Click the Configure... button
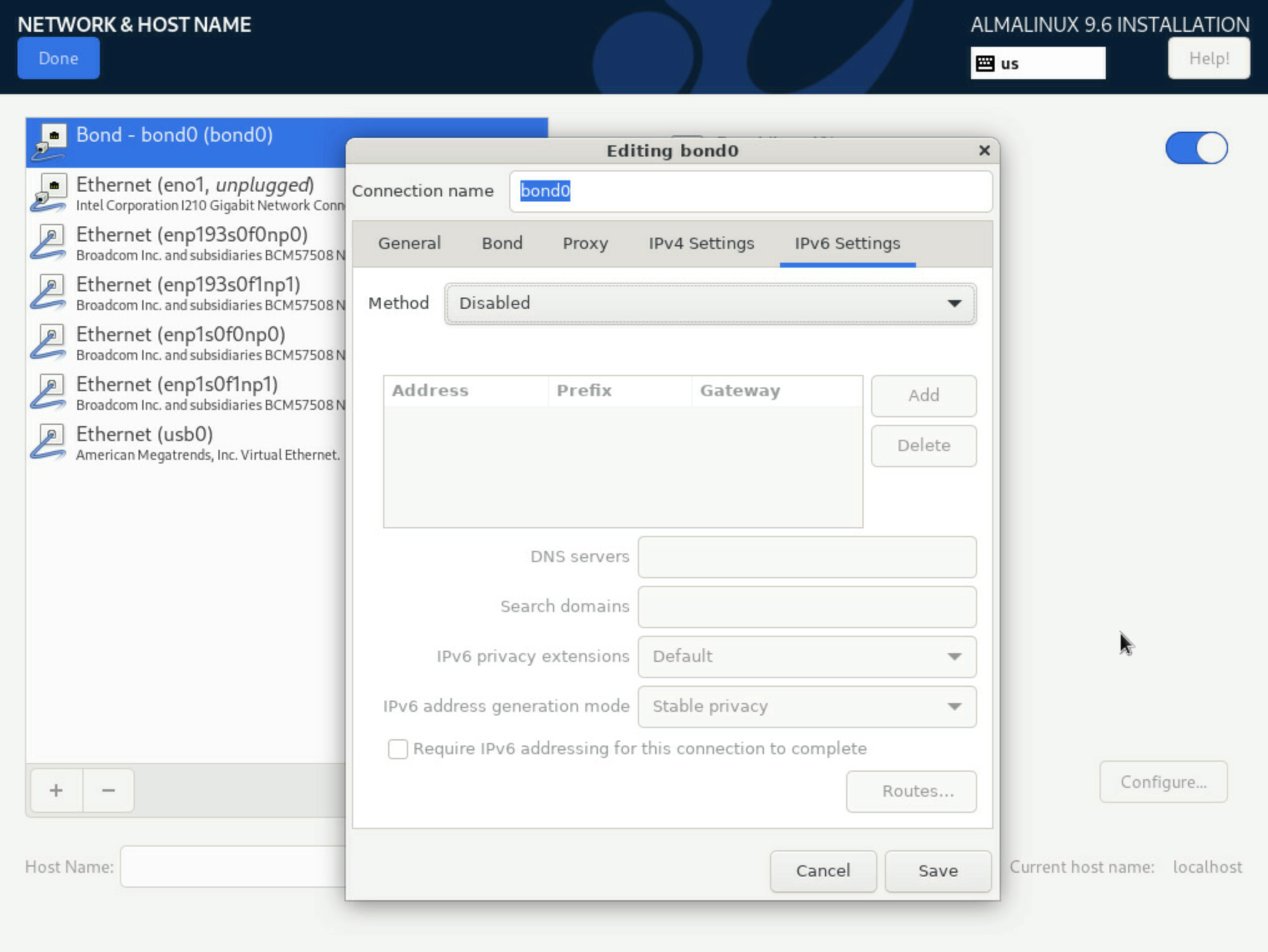This screenshot has width=1268, height=952. [x=1163, y=782]
